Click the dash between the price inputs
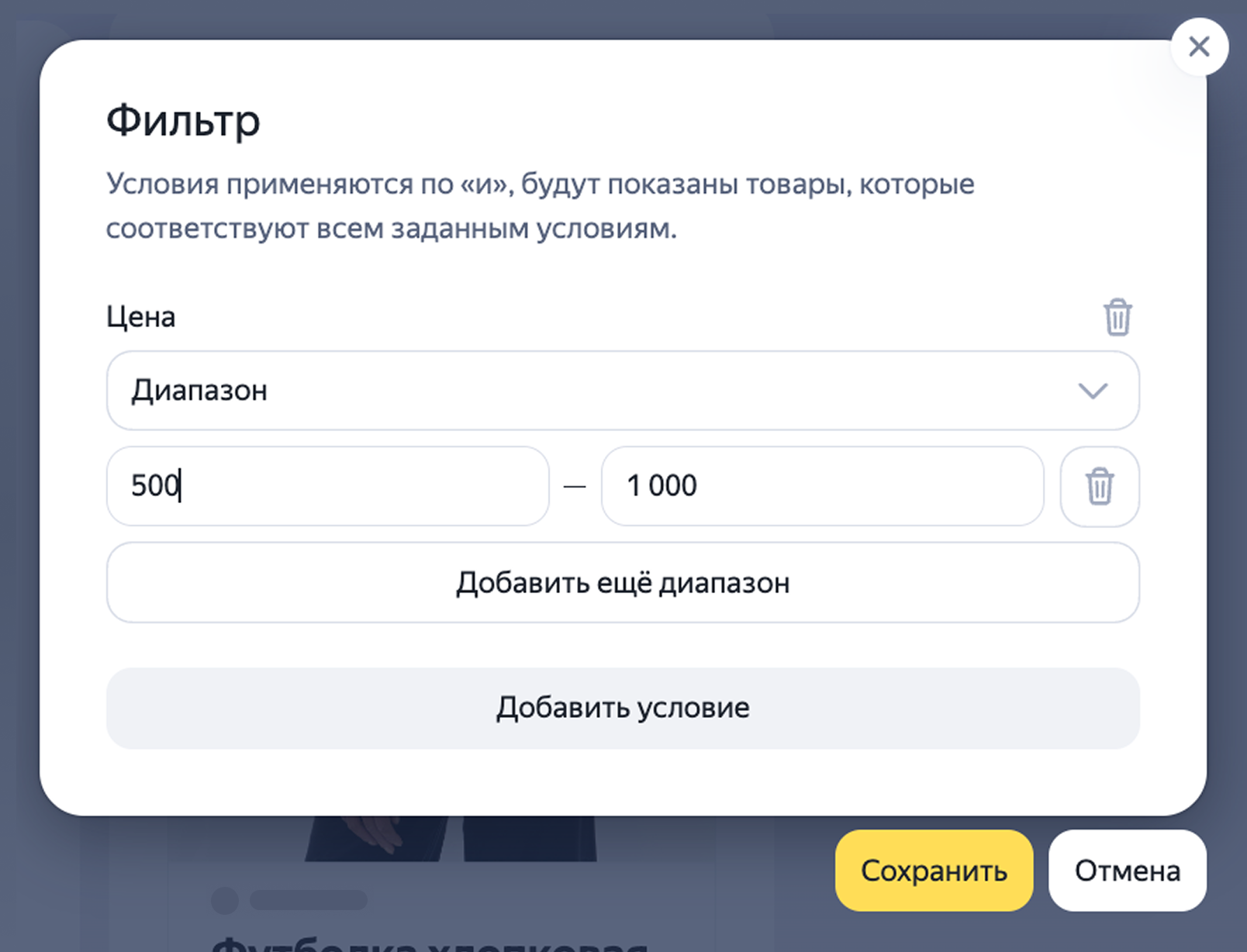1247x952 pixels. (575, 486)
